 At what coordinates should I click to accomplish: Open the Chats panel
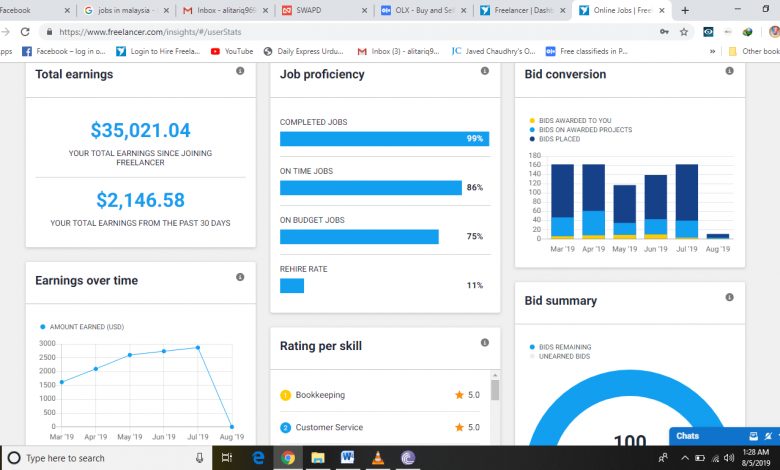point(687,436)
